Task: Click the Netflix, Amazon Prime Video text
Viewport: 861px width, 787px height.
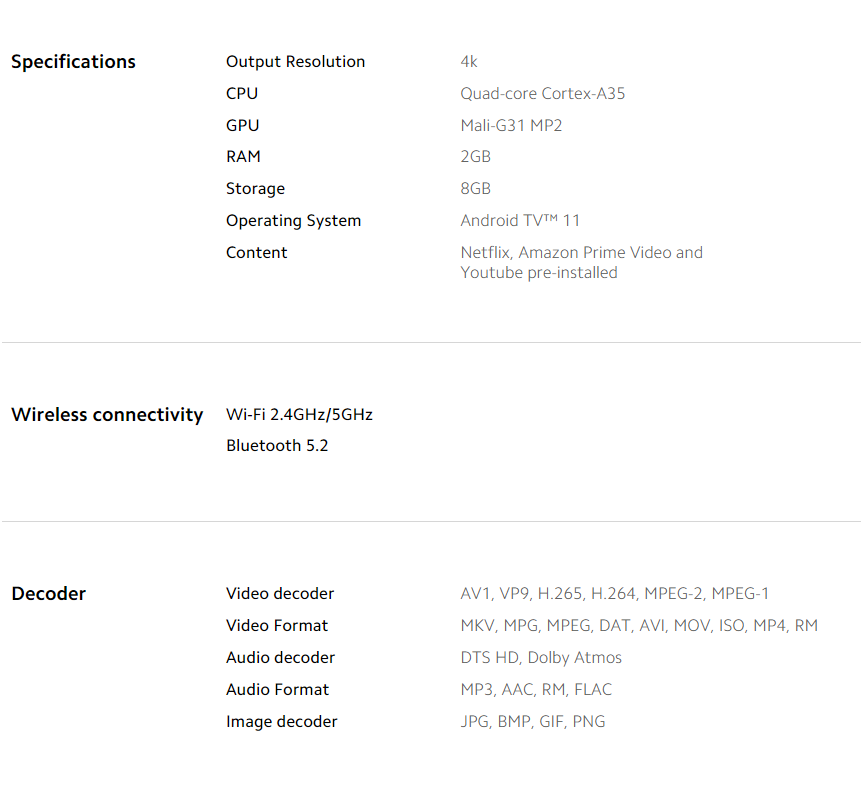Action: coord(581,253)
